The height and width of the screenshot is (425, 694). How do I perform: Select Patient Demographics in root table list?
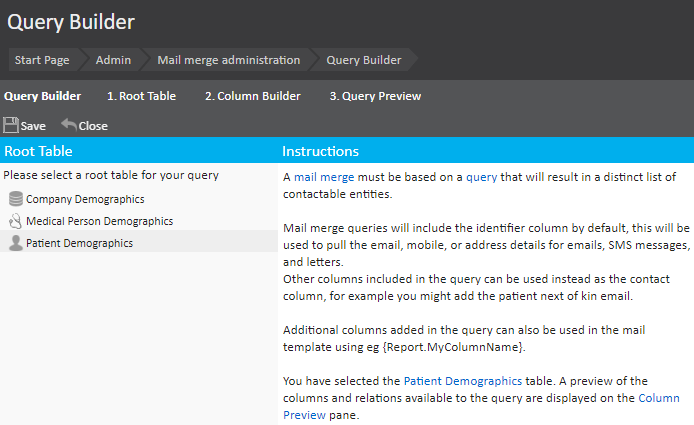click(79, 243)
